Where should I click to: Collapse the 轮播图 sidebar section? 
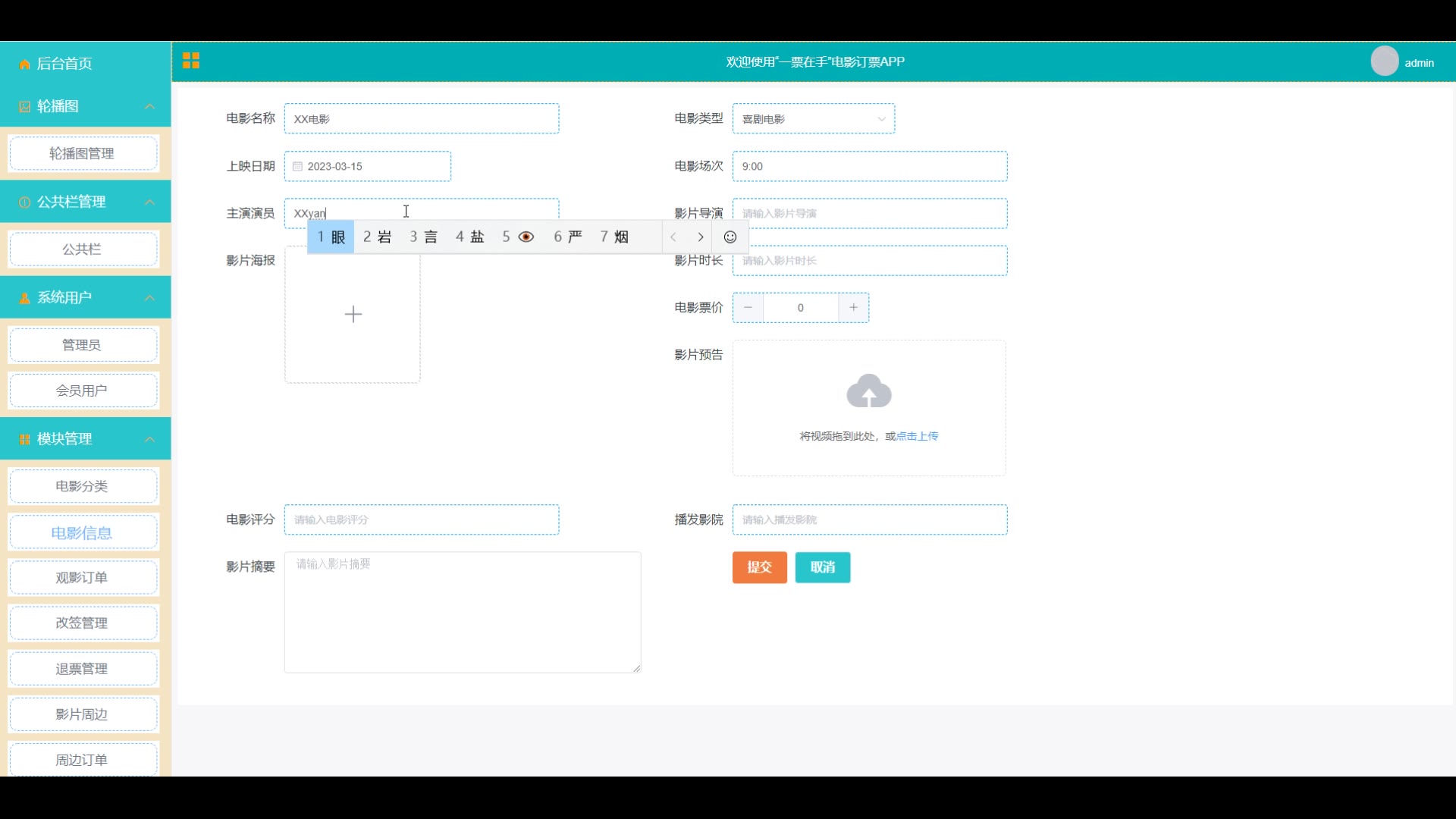[x=149, y=107]
